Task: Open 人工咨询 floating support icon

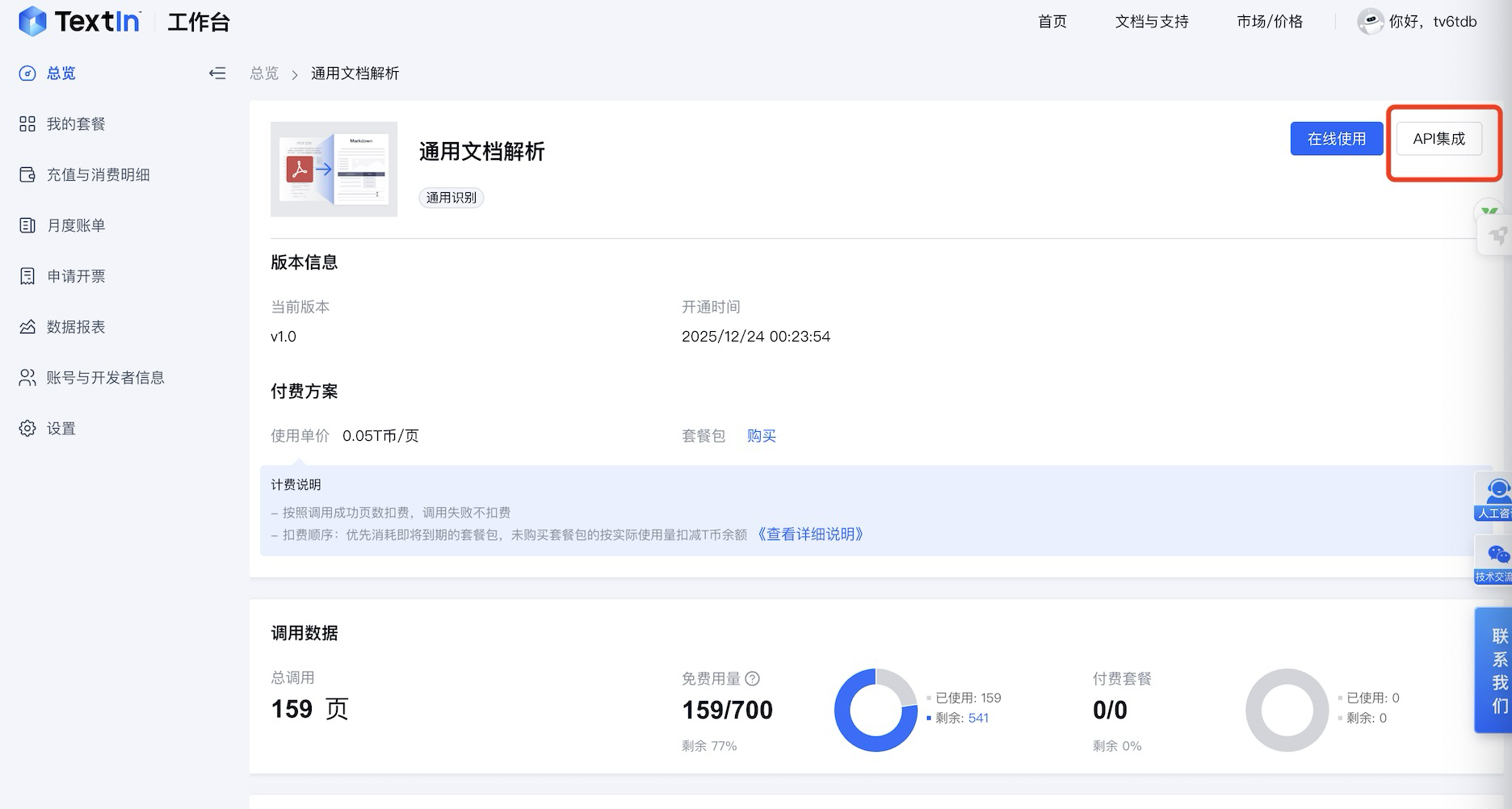Action: pyautogui.click(x=1494, y=497)
